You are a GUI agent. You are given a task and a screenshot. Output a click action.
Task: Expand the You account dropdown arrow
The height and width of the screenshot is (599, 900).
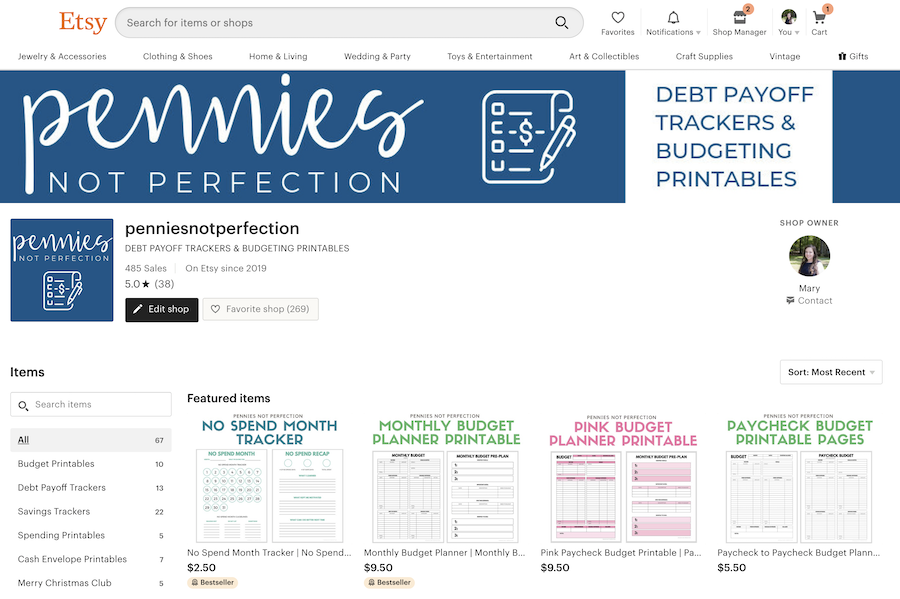[x=797, y=33]
